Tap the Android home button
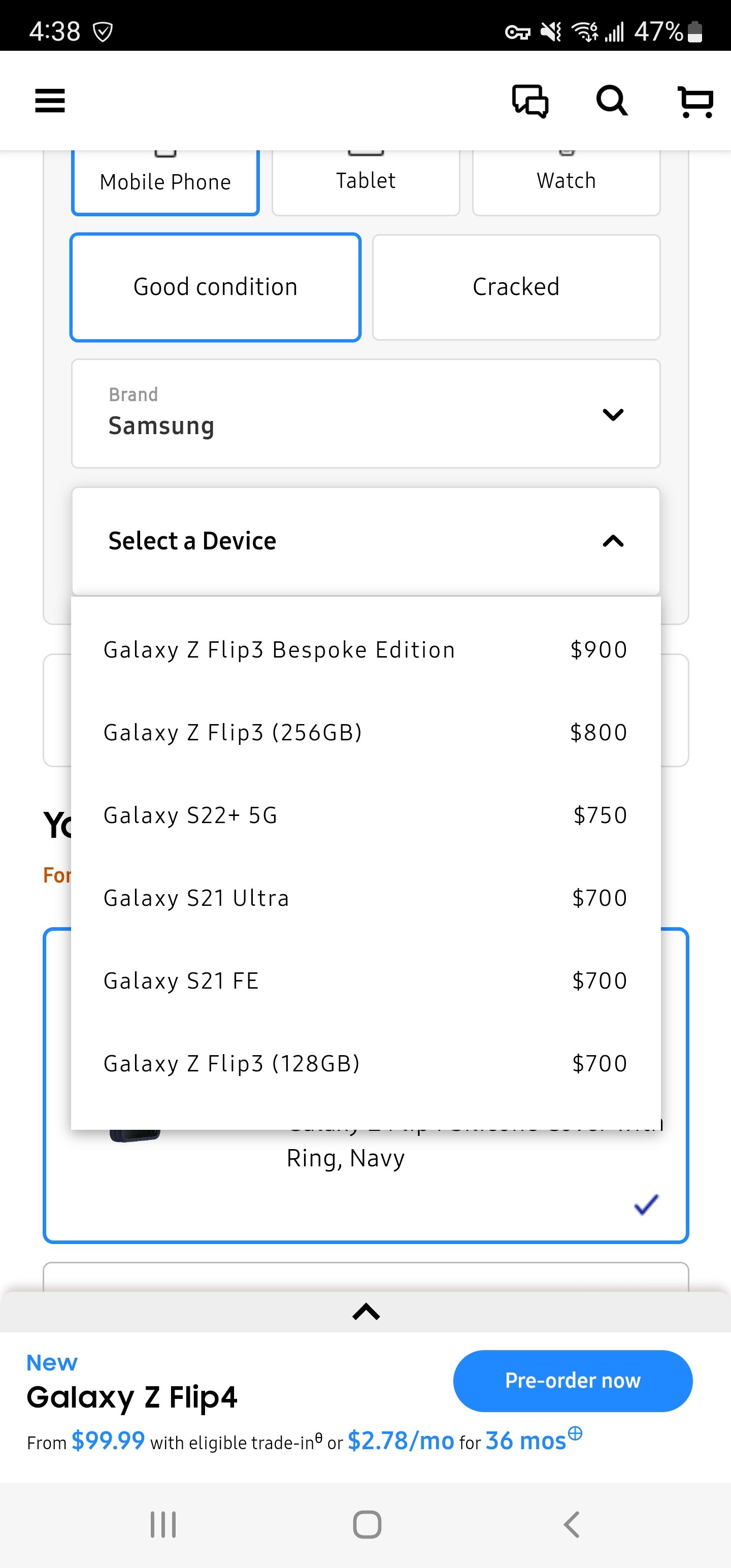The image size is (731, 1568). 367,1524
